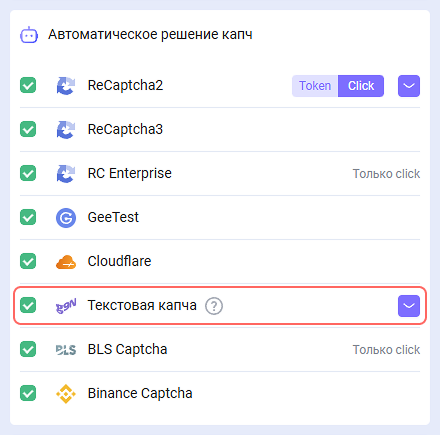The image size is (440, 435).
Task: Click the Binance Captcha diamond icon
Action: (66, 394)
